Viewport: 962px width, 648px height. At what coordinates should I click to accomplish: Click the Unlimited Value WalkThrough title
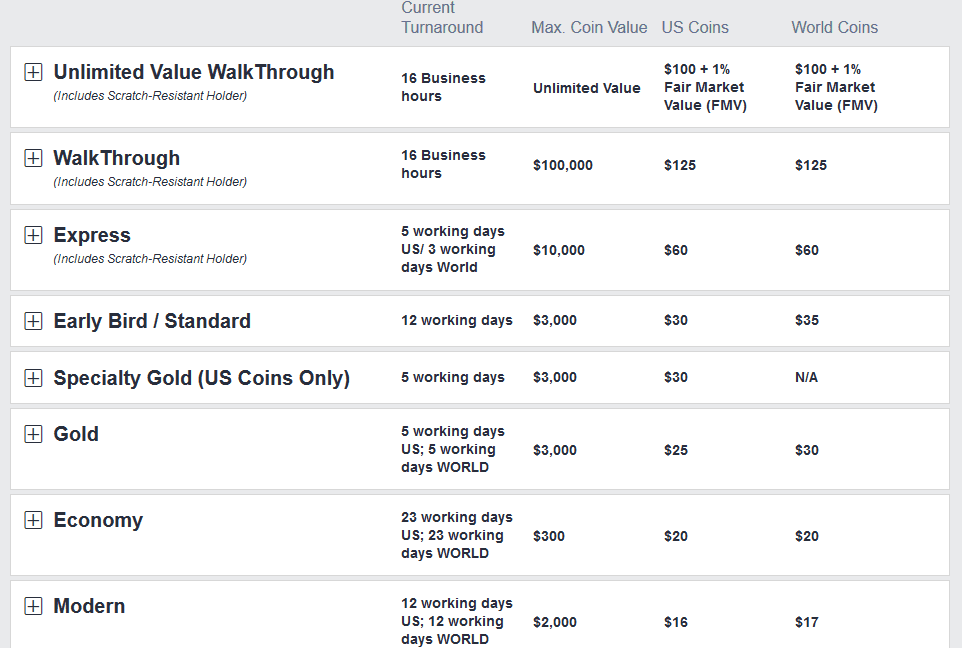click(x=194, y=72)
